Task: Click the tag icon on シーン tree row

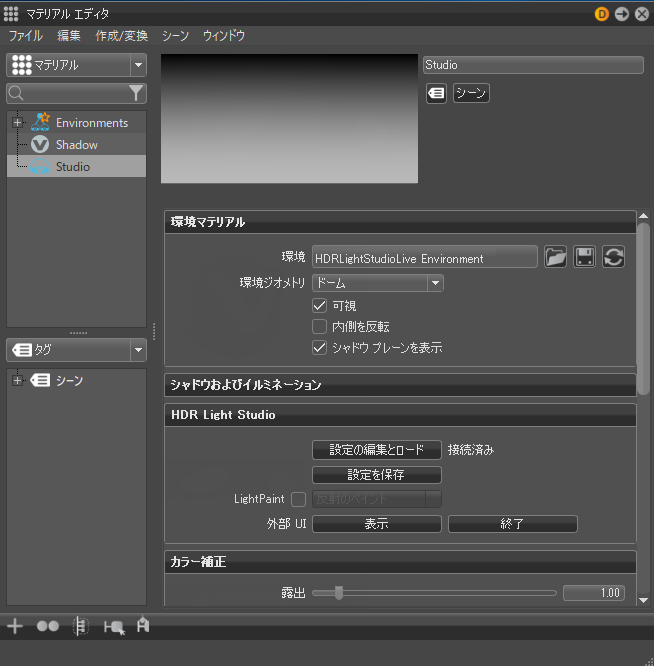Action: (40, 380)
